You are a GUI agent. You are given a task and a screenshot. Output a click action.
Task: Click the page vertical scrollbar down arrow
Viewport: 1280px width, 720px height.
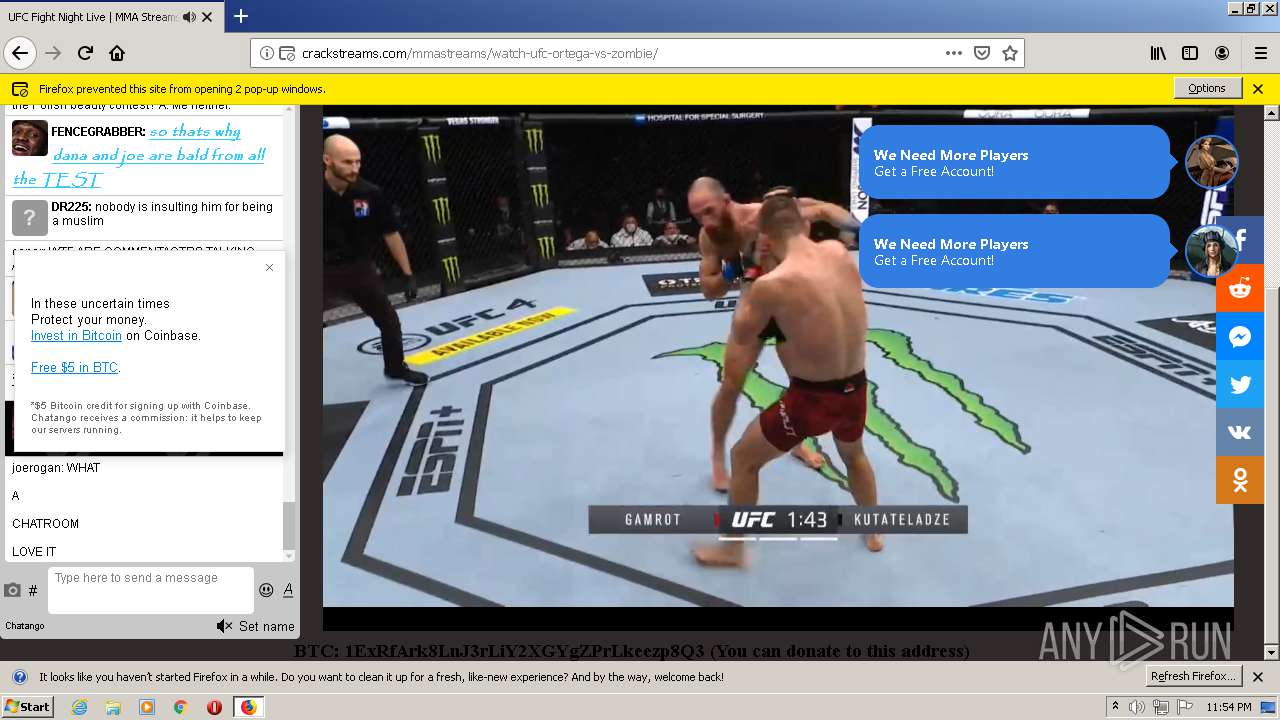pos(1271,653)
